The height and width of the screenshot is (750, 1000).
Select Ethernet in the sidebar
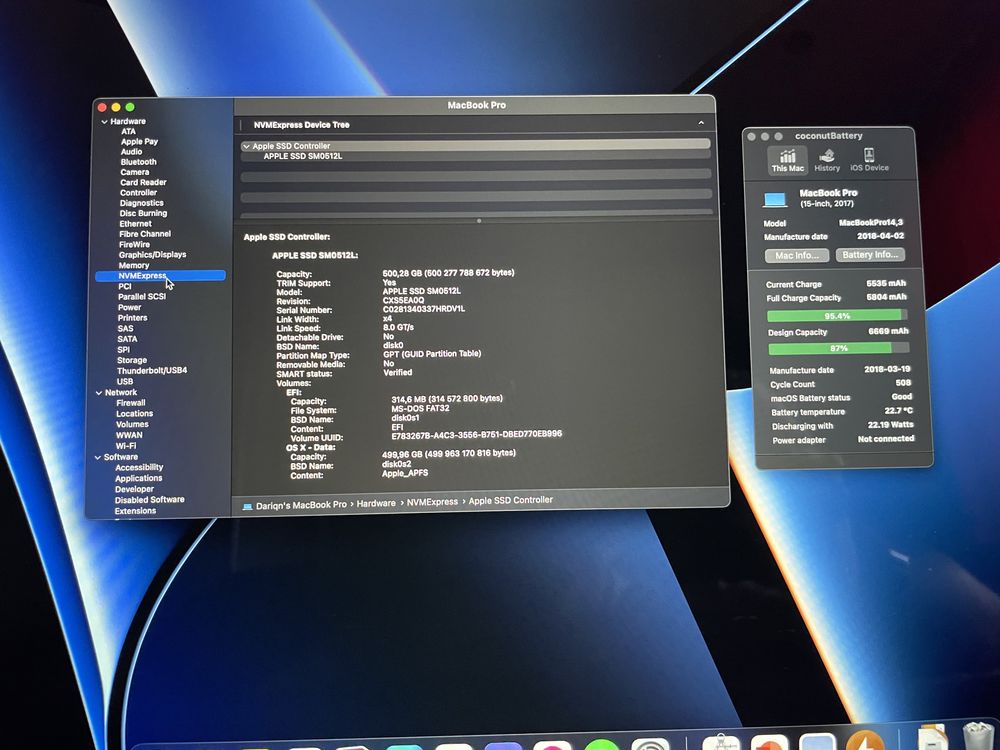coord(135,224)
